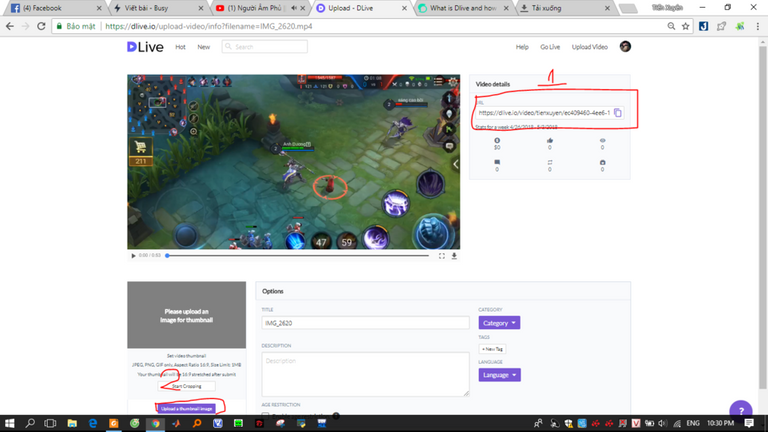Open File Explorer from taskbar
The height and width of the screenshot is (432, 768).
pyautogui.click(x=72, y=423)
